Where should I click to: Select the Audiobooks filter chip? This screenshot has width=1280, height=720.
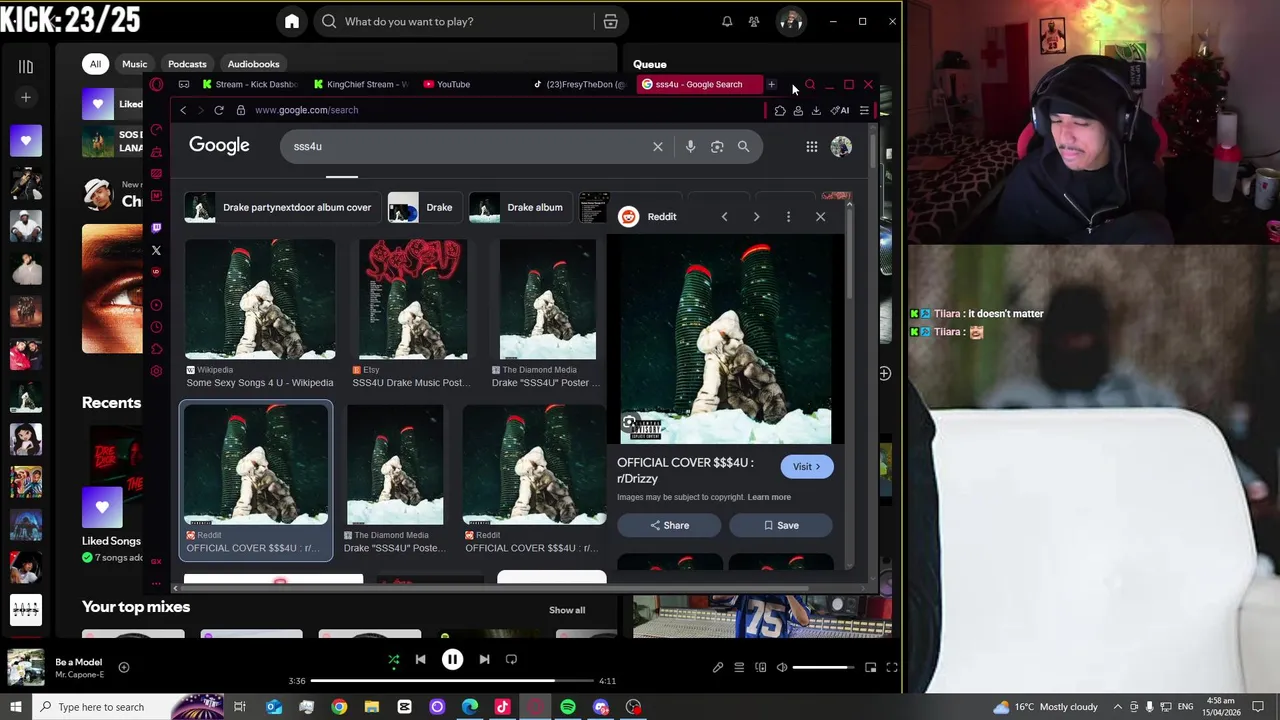[253, 64]
